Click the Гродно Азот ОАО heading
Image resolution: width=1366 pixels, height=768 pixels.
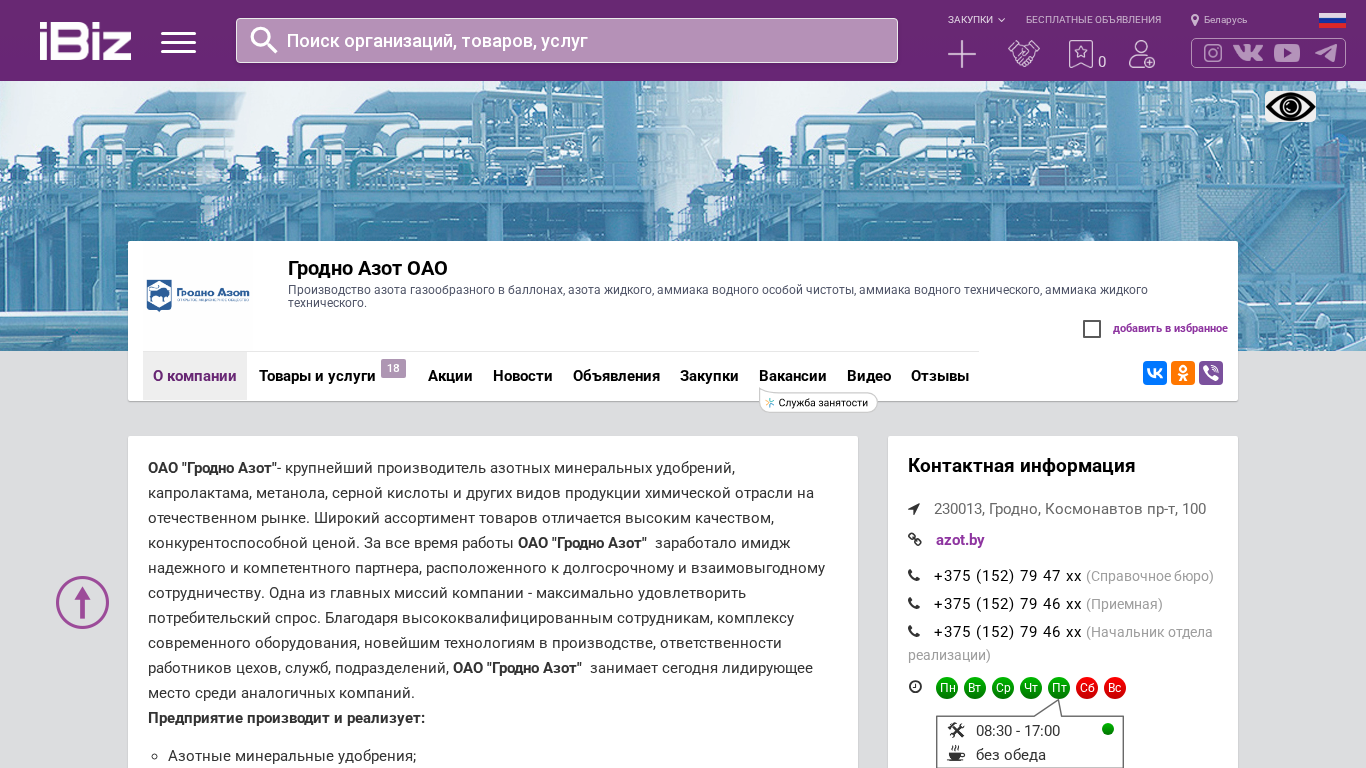coord(368,268)
